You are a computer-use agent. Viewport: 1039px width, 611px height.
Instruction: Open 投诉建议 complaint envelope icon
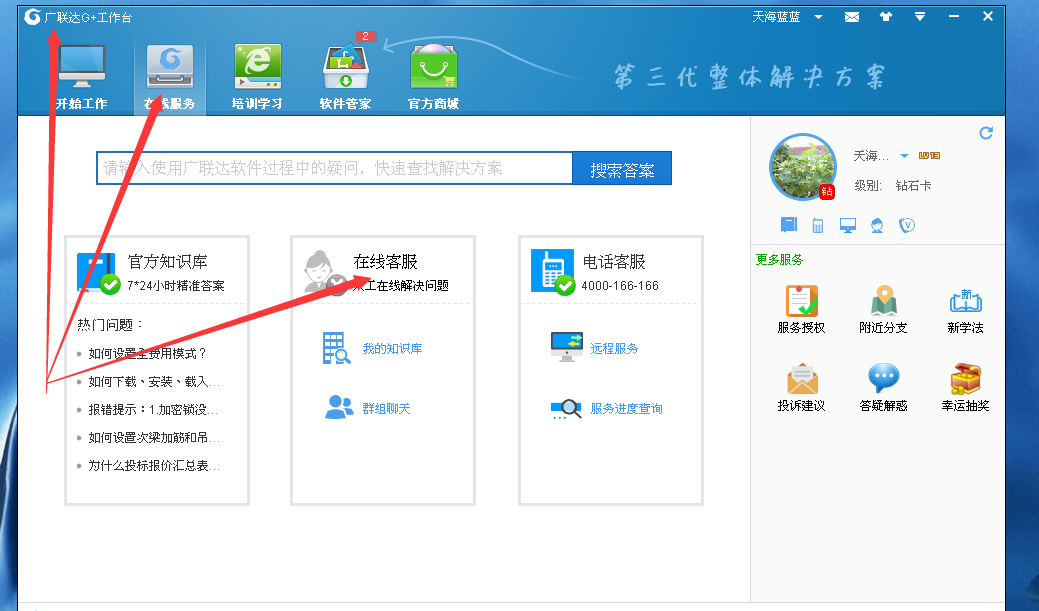(x=802, y=379)
